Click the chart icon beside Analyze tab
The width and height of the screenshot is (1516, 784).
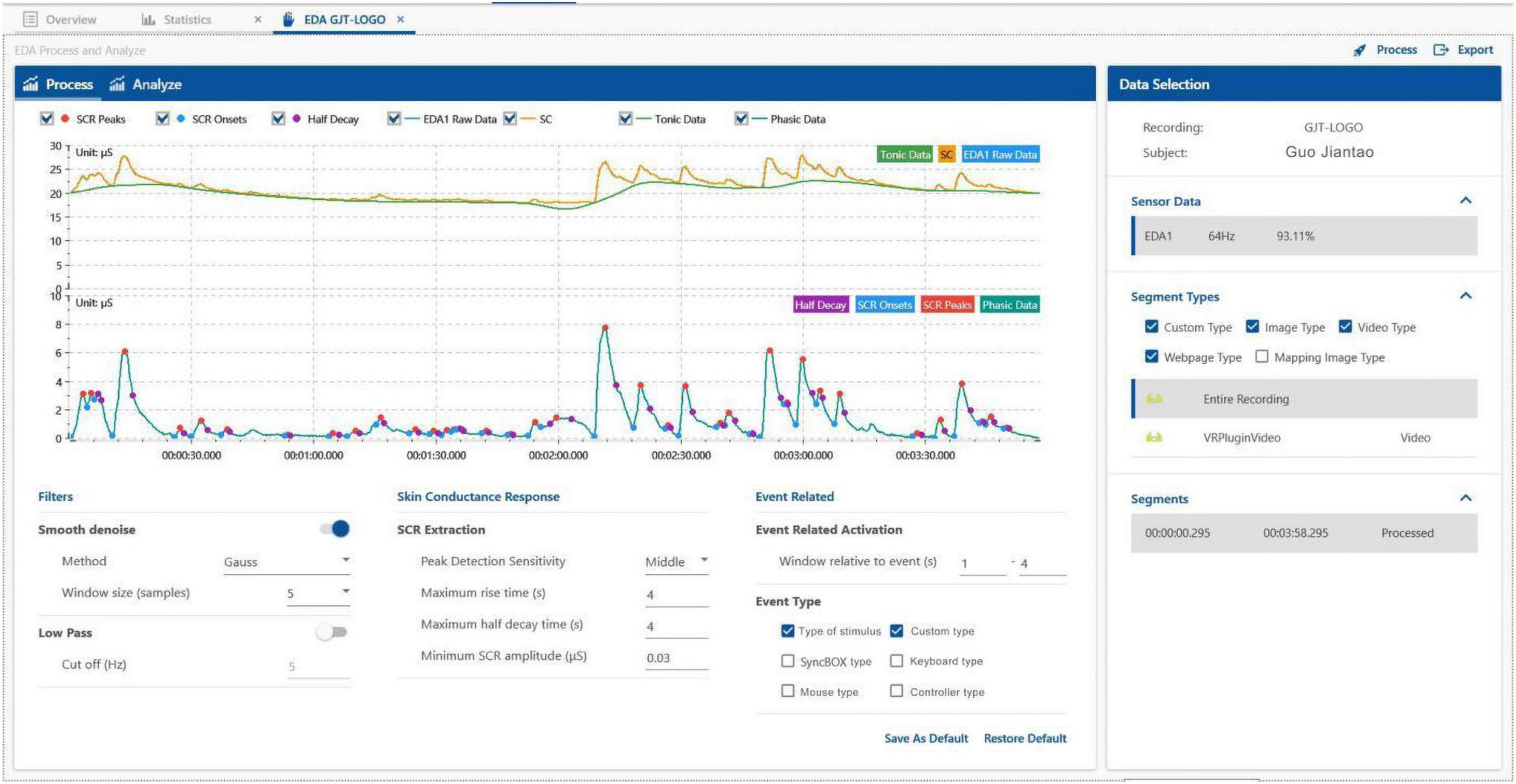117,84
